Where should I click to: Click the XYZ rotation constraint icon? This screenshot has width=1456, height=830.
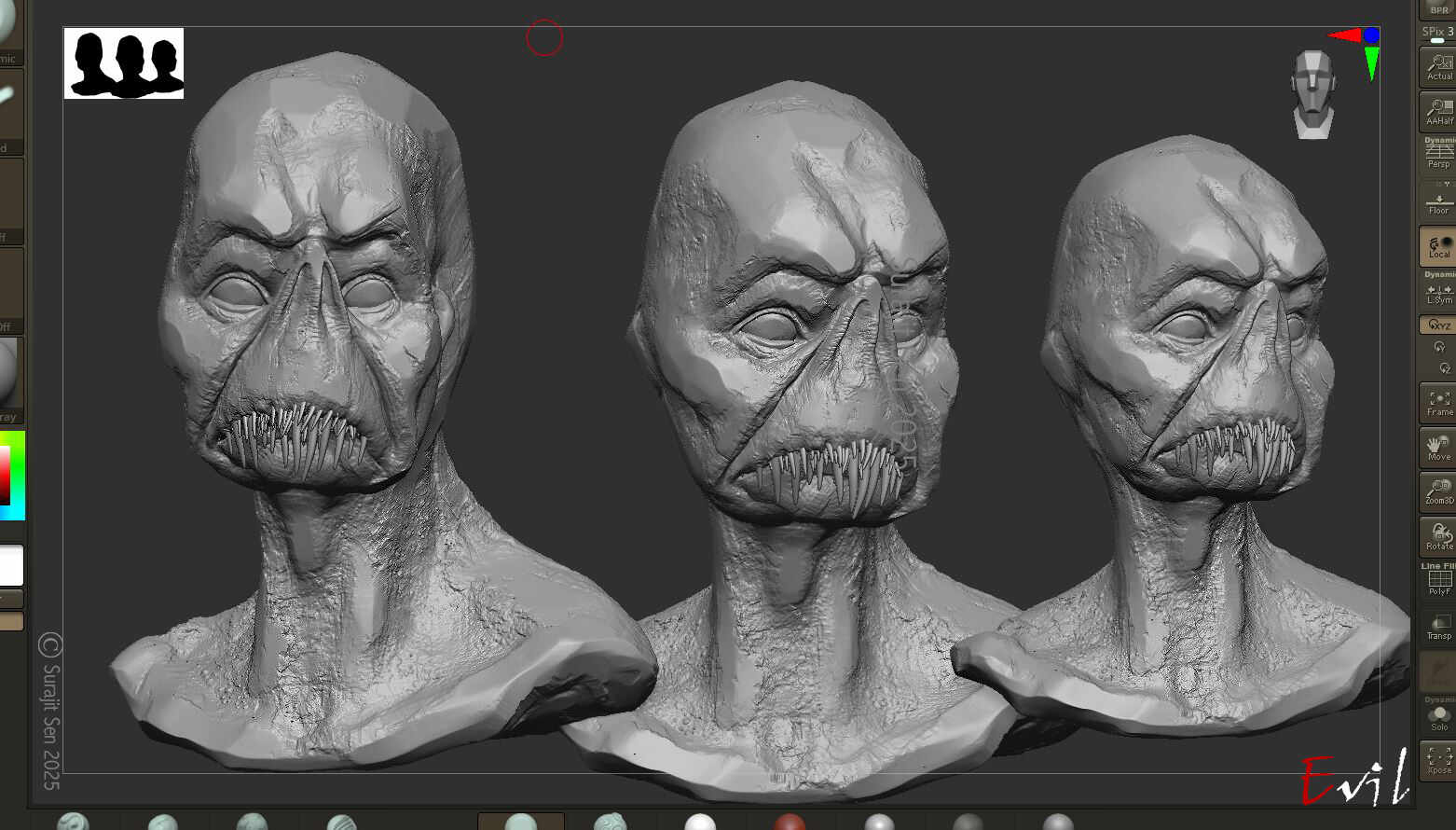pos(1438,325)
